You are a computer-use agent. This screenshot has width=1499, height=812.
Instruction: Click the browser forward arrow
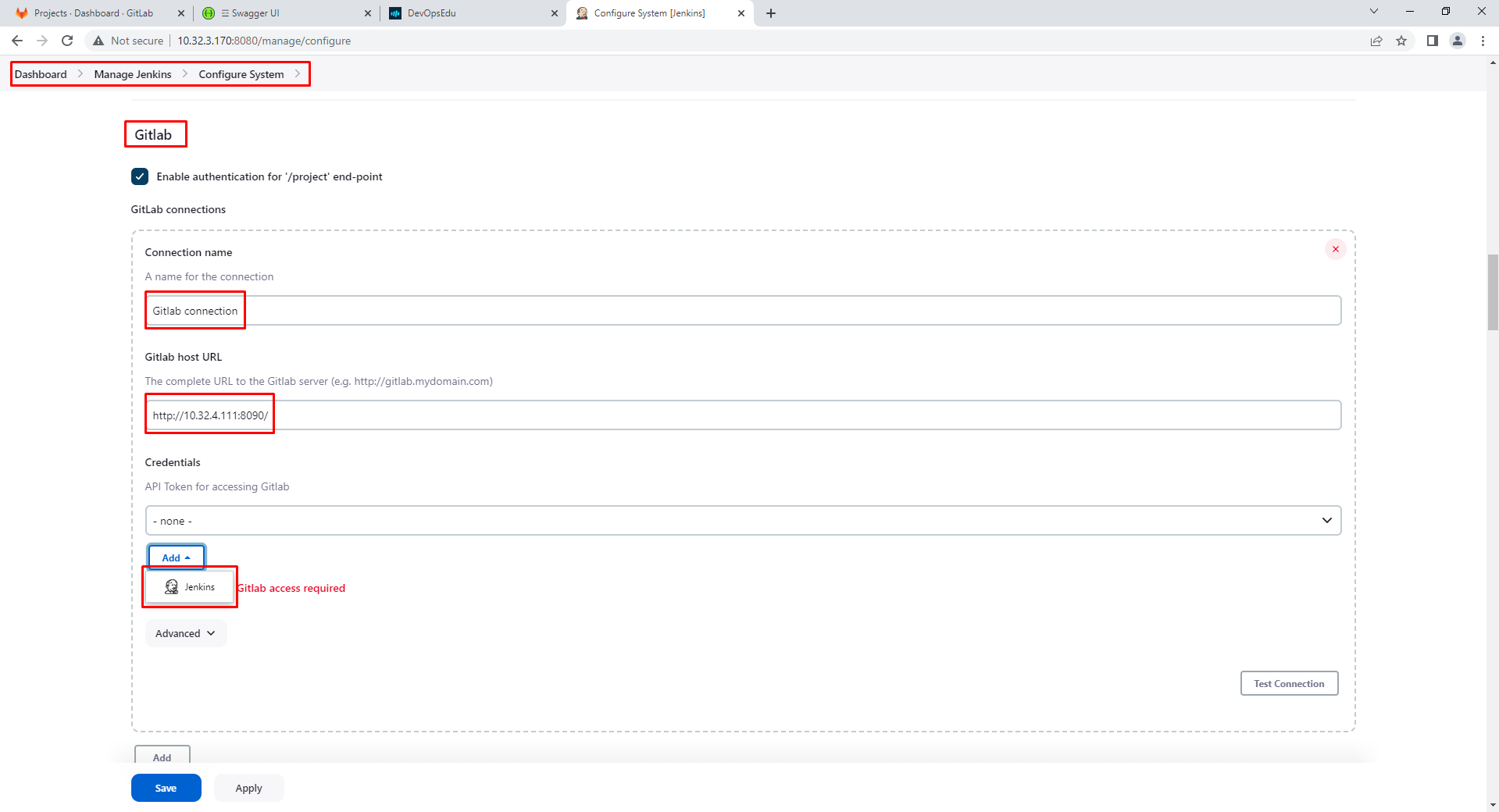[42, 41]
